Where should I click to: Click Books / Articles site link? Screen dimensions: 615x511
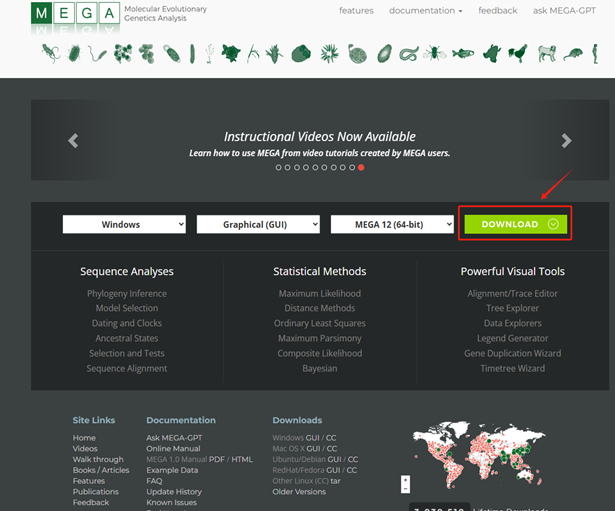point(101,470)
